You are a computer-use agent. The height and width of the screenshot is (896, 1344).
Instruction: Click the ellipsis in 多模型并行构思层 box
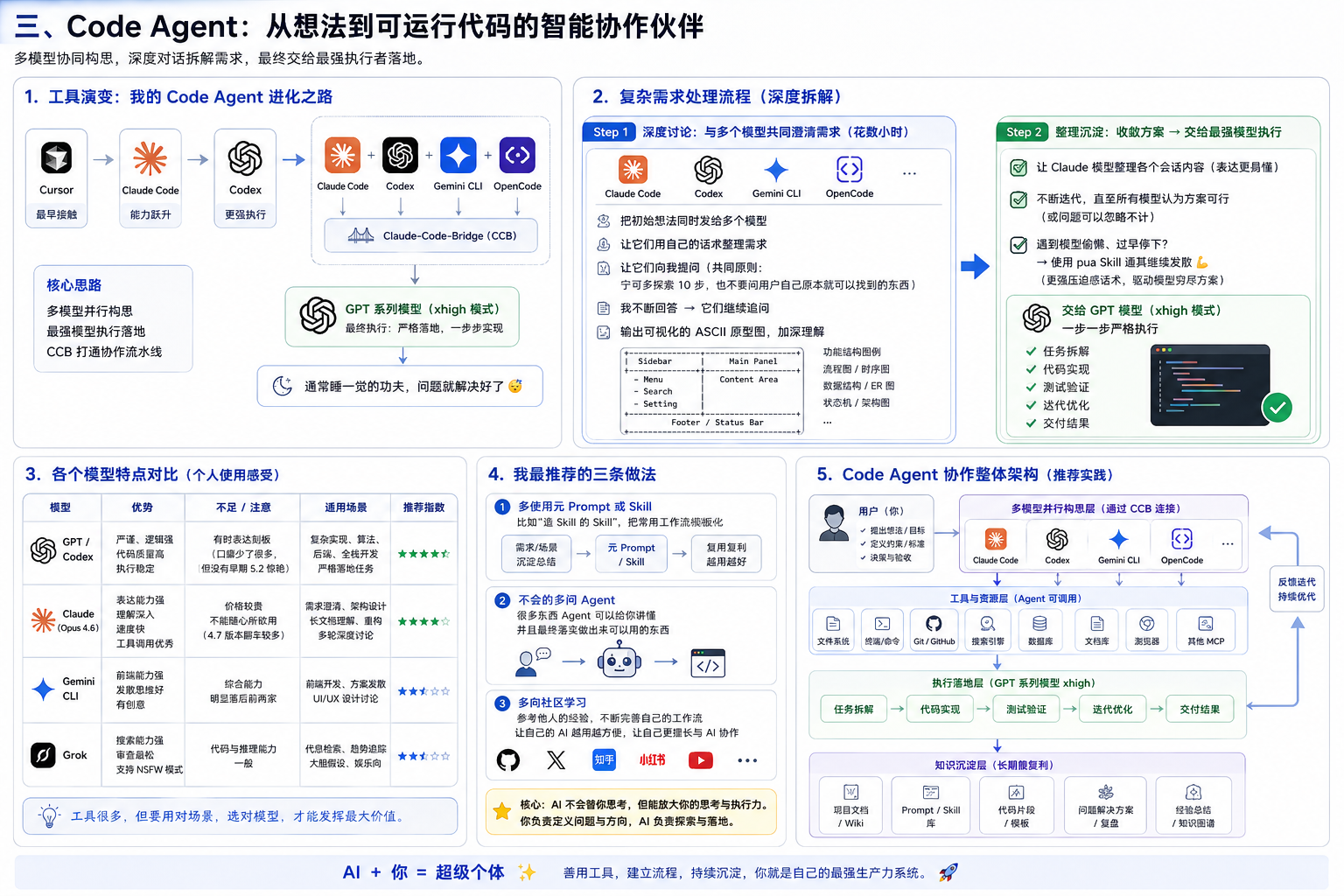click(x=1228, y=543)
